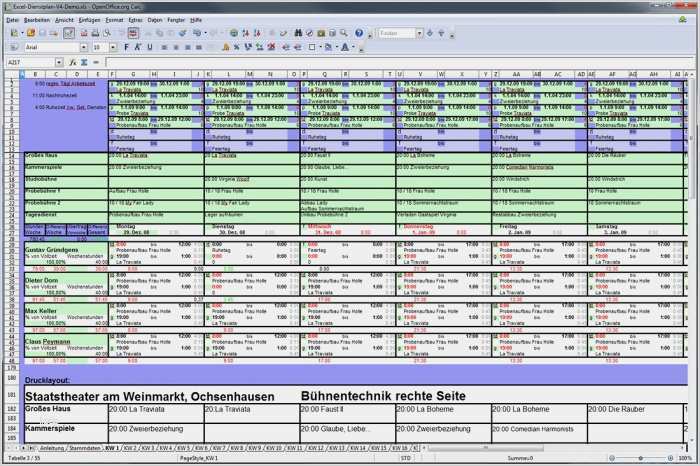Click the Font color A icon
This screenshot has height=466, width=700.
click(x=345, y=47)
